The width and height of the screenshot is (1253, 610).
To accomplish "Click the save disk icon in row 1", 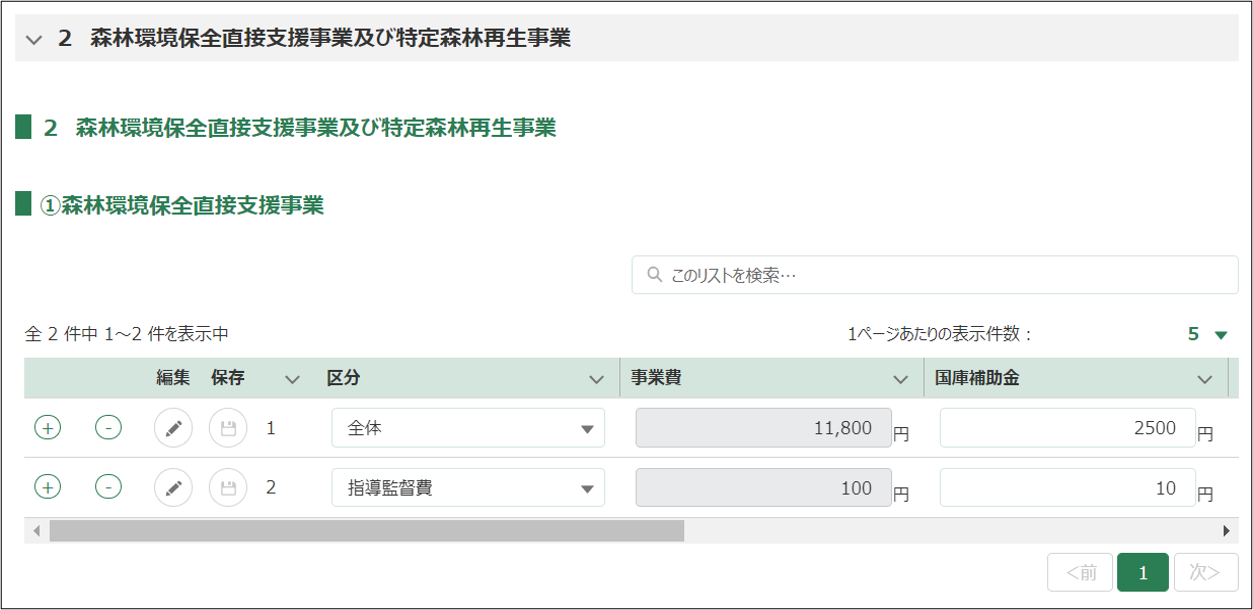I will click(x=228, y=428).
